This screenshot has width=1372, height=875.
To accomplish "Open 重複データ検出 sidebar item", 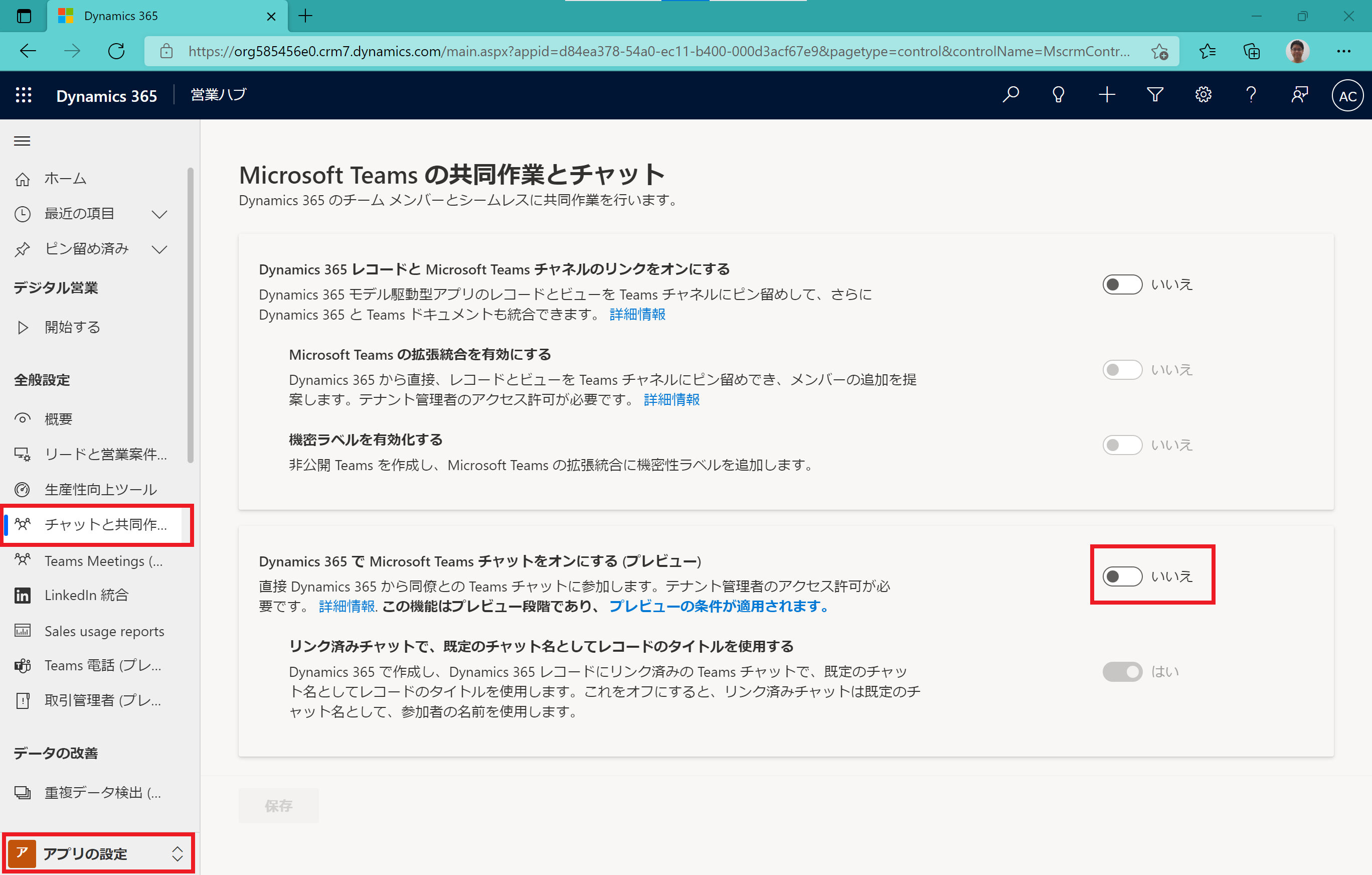I will pos(91,792).
